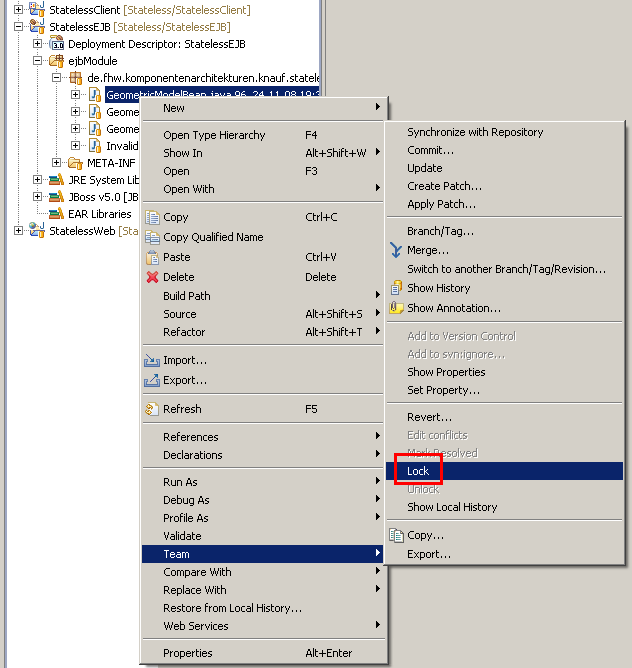Viewport: 632px width, 668px height.
Task: Click the Show History icon
Action: pyautogui.click(x=396, y=288)
